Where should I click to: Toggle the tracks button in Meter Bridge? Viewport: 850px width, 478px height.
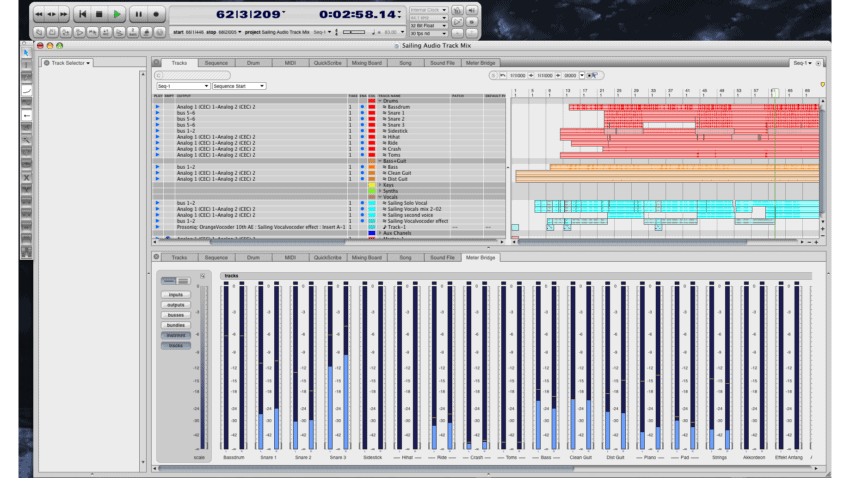(x=176, y=345)
